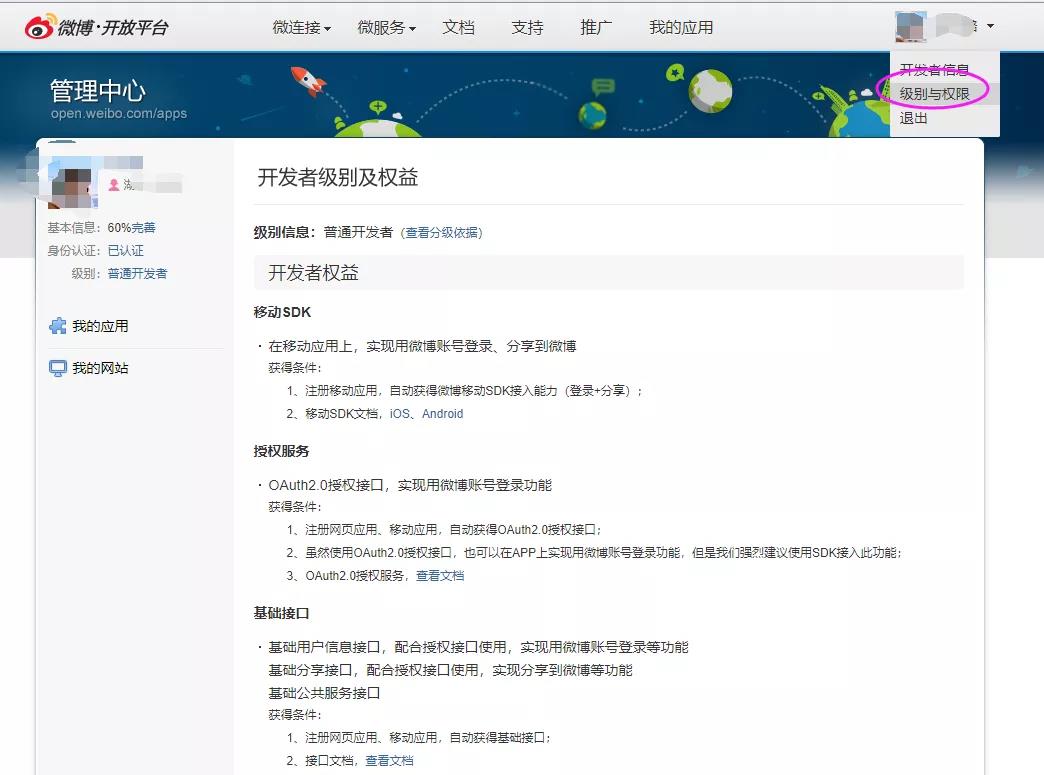
Task: Expand the 微服务 dropdown menu
Action: 386,27
